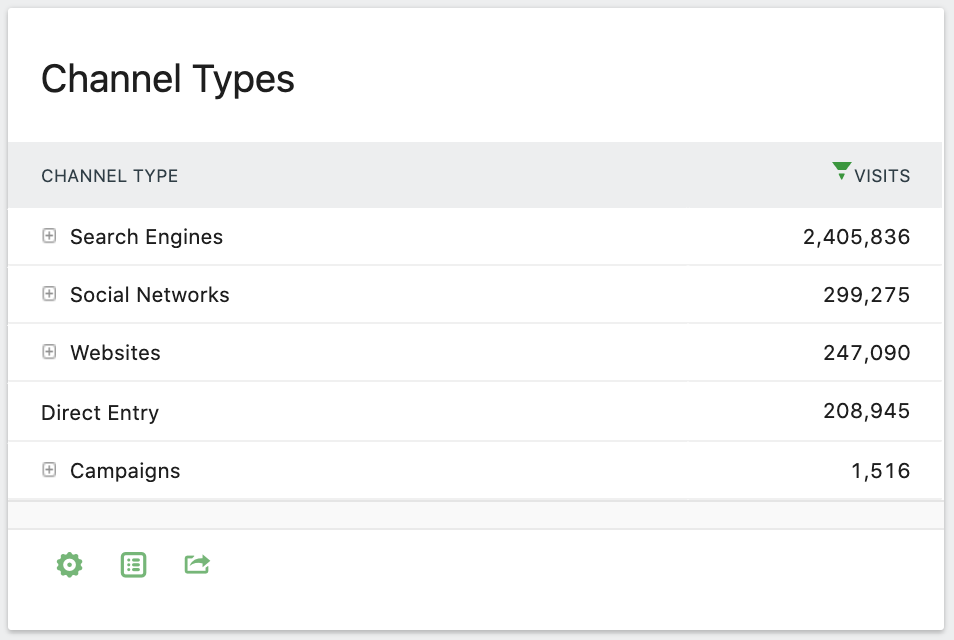Select the Direct Entry row

click(100, 412)
